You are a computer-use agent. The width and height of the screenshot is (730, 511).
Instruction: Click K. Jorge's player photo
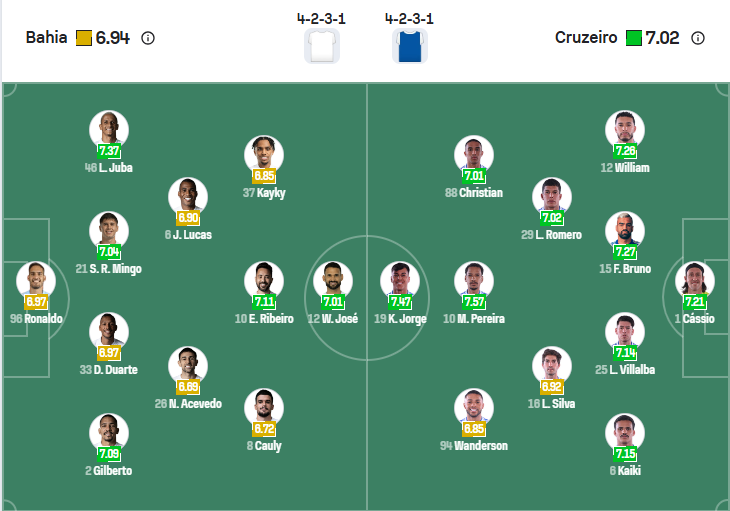click(x=400, y=281)
